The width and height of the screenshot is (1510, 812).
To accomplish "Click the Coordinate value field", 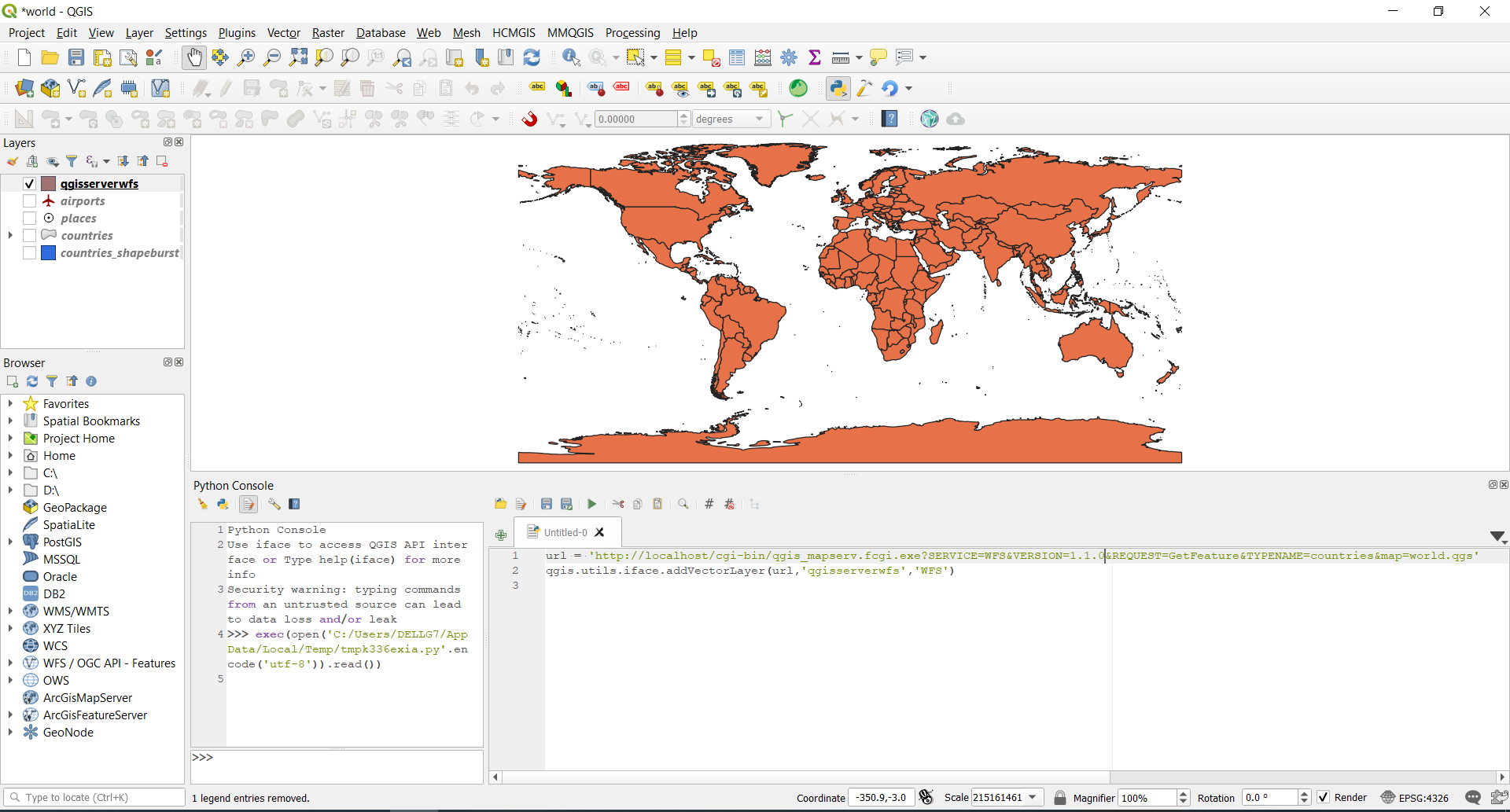I will (x=881, y=797).
